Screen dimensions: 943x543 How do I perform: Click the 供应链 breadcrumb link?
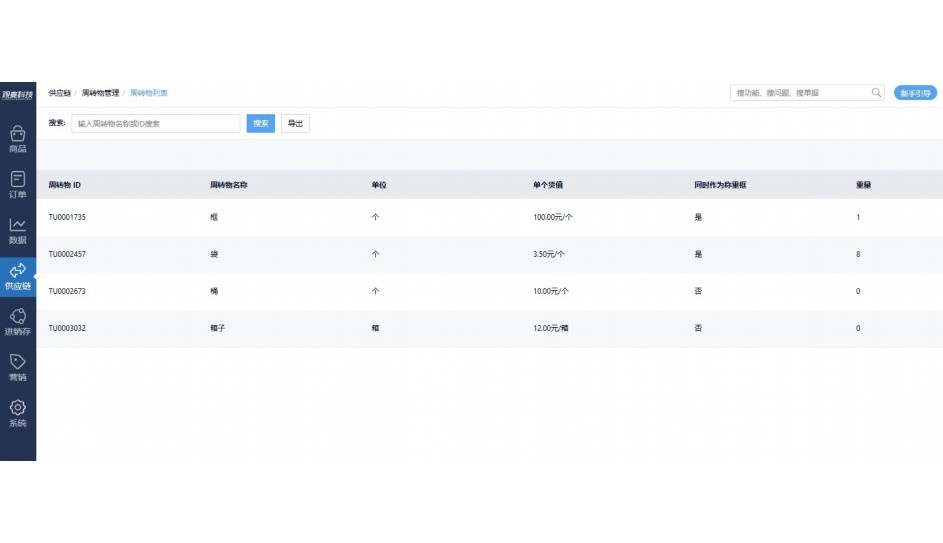(x=60, y=93)
